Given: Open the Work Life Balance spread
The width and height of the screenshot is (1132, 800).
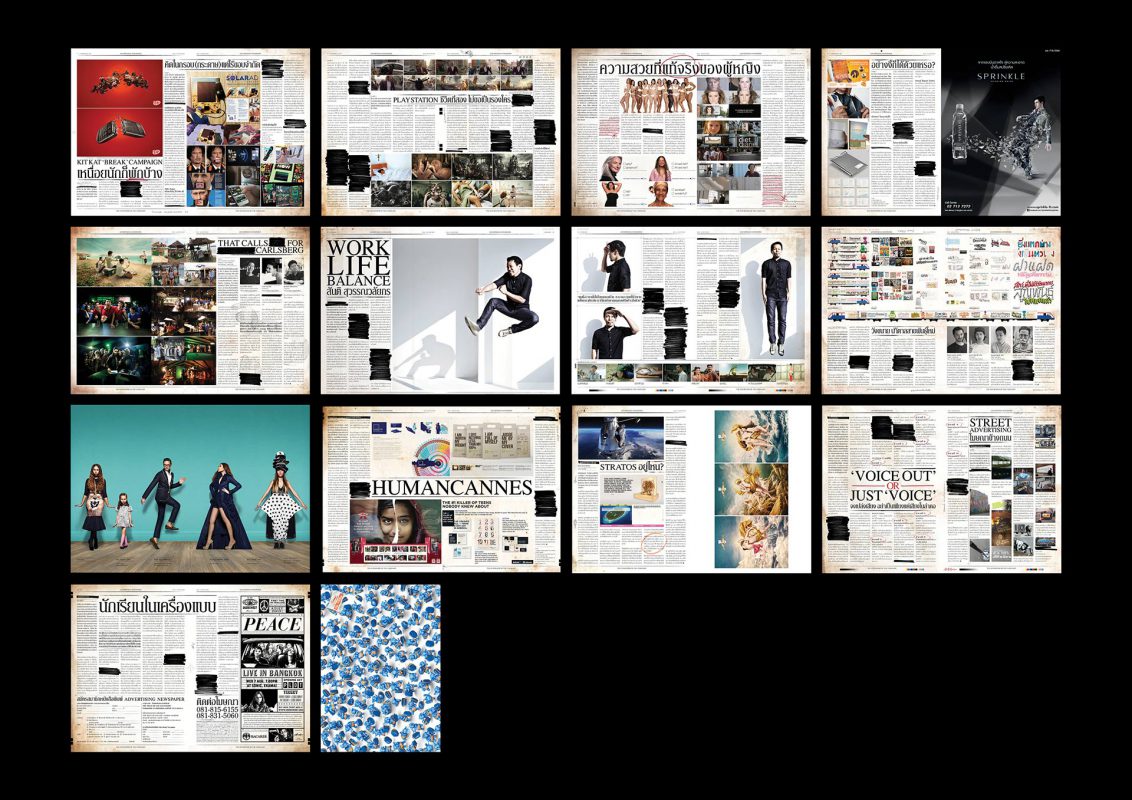Looking at the screenshot, I should tap(440, 310).
